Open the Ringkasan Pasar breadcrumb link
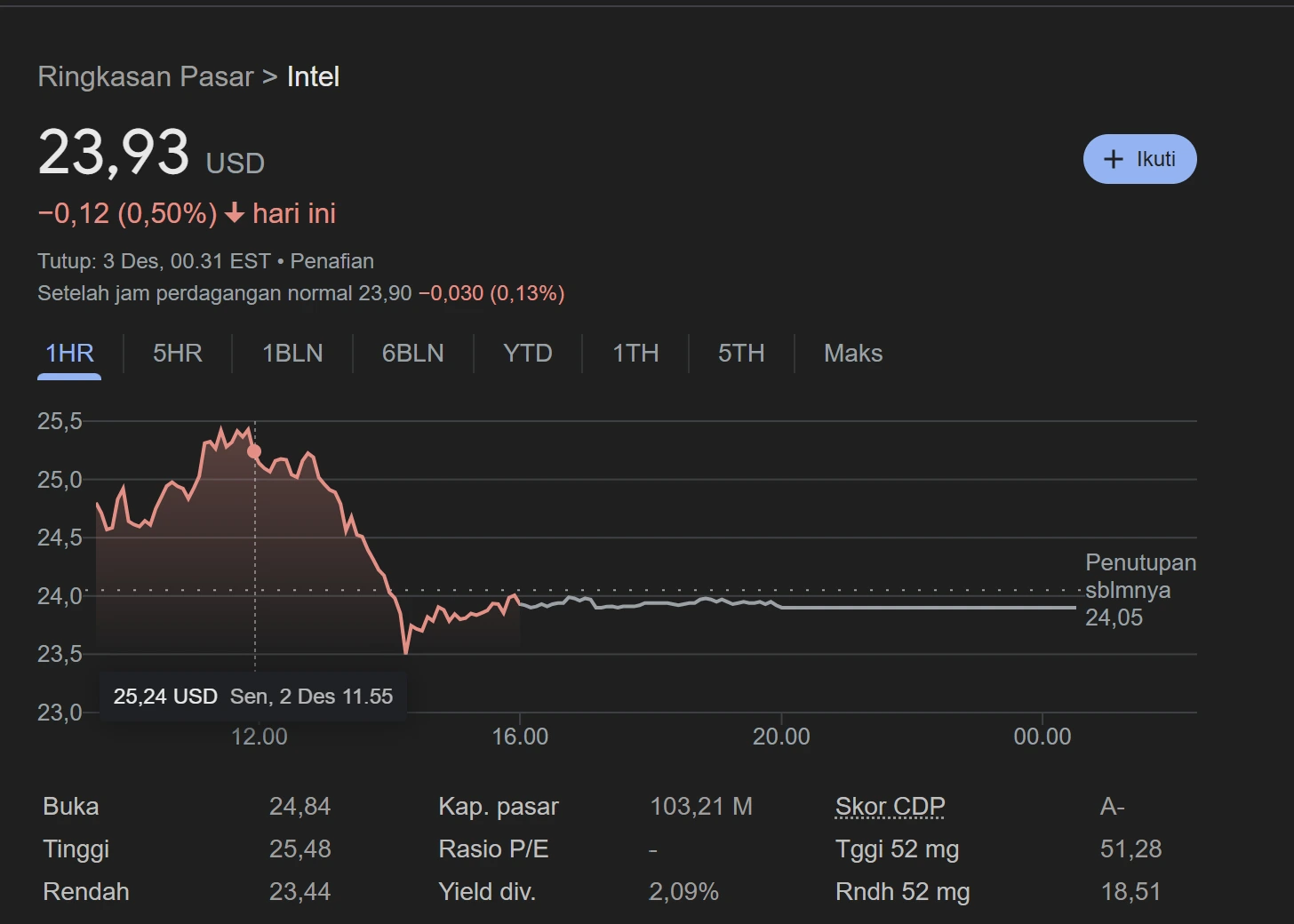The height and width of the screenshot is (924, 1294). click(146, 77)
